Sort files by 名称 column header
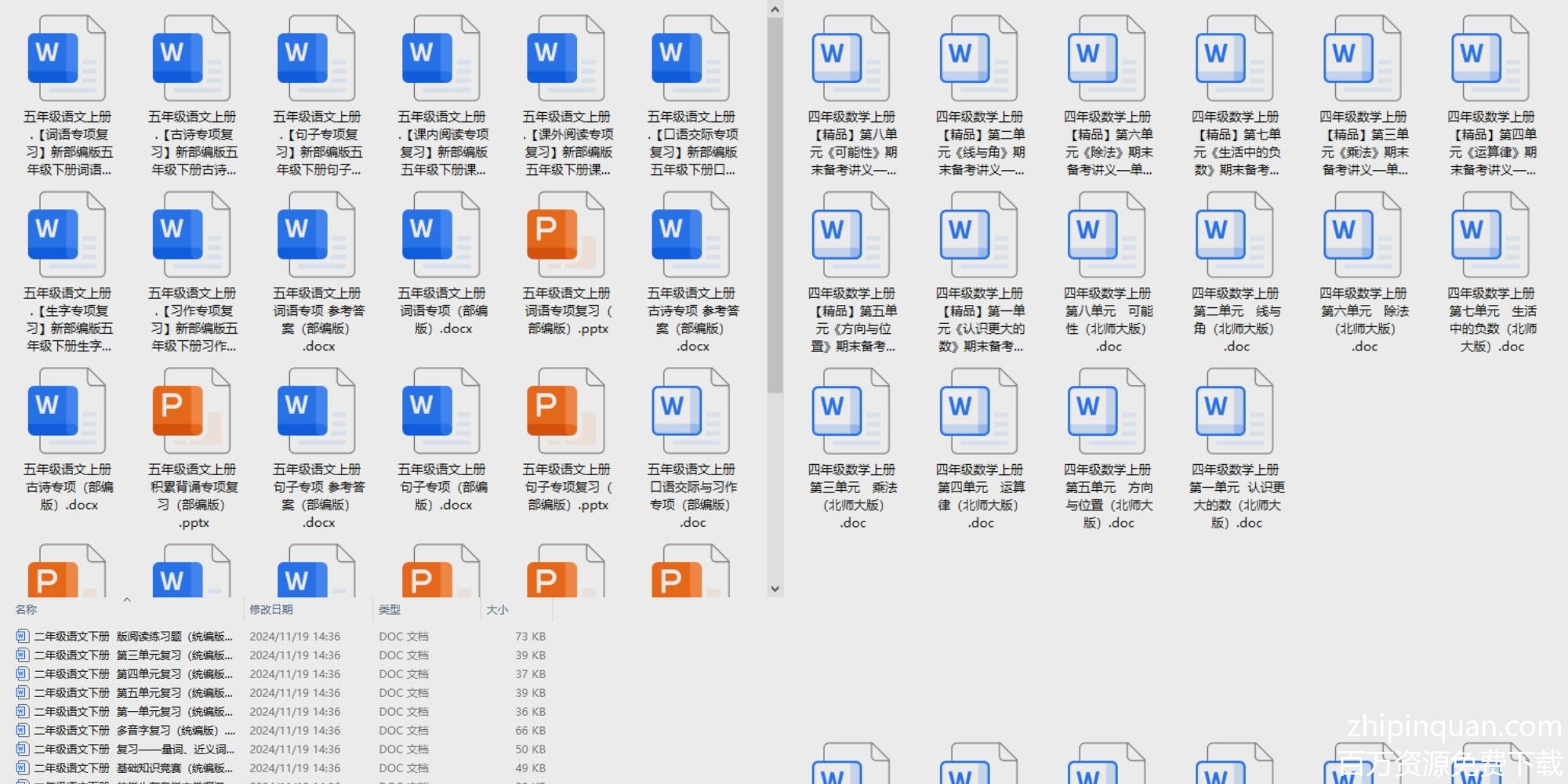Image resolution: width=1568 pixels, height=784 pixels. click(27, 609)
